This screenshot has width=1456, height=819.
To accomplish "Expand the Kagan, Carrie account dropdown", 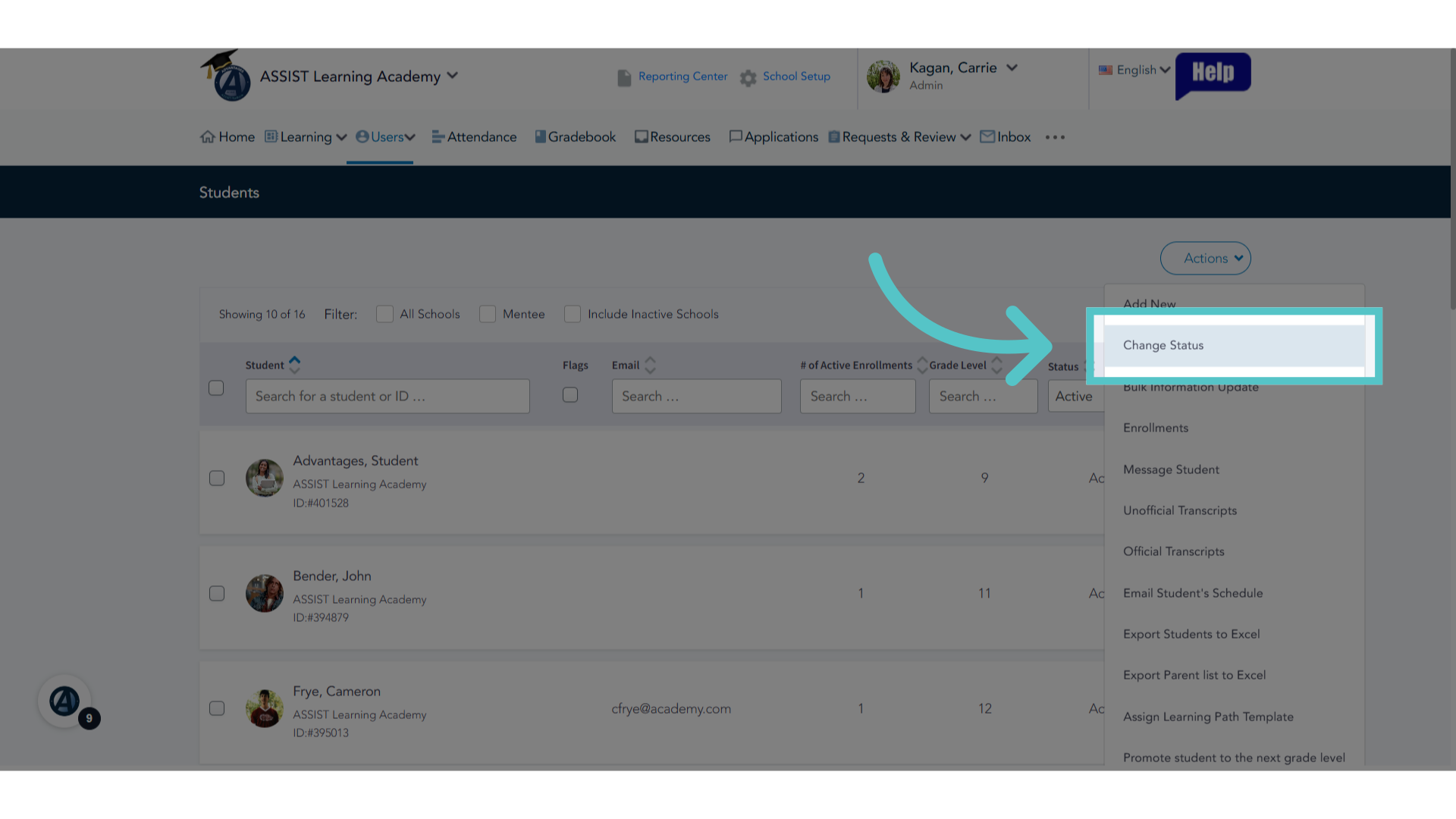I will pos(1012,67).
